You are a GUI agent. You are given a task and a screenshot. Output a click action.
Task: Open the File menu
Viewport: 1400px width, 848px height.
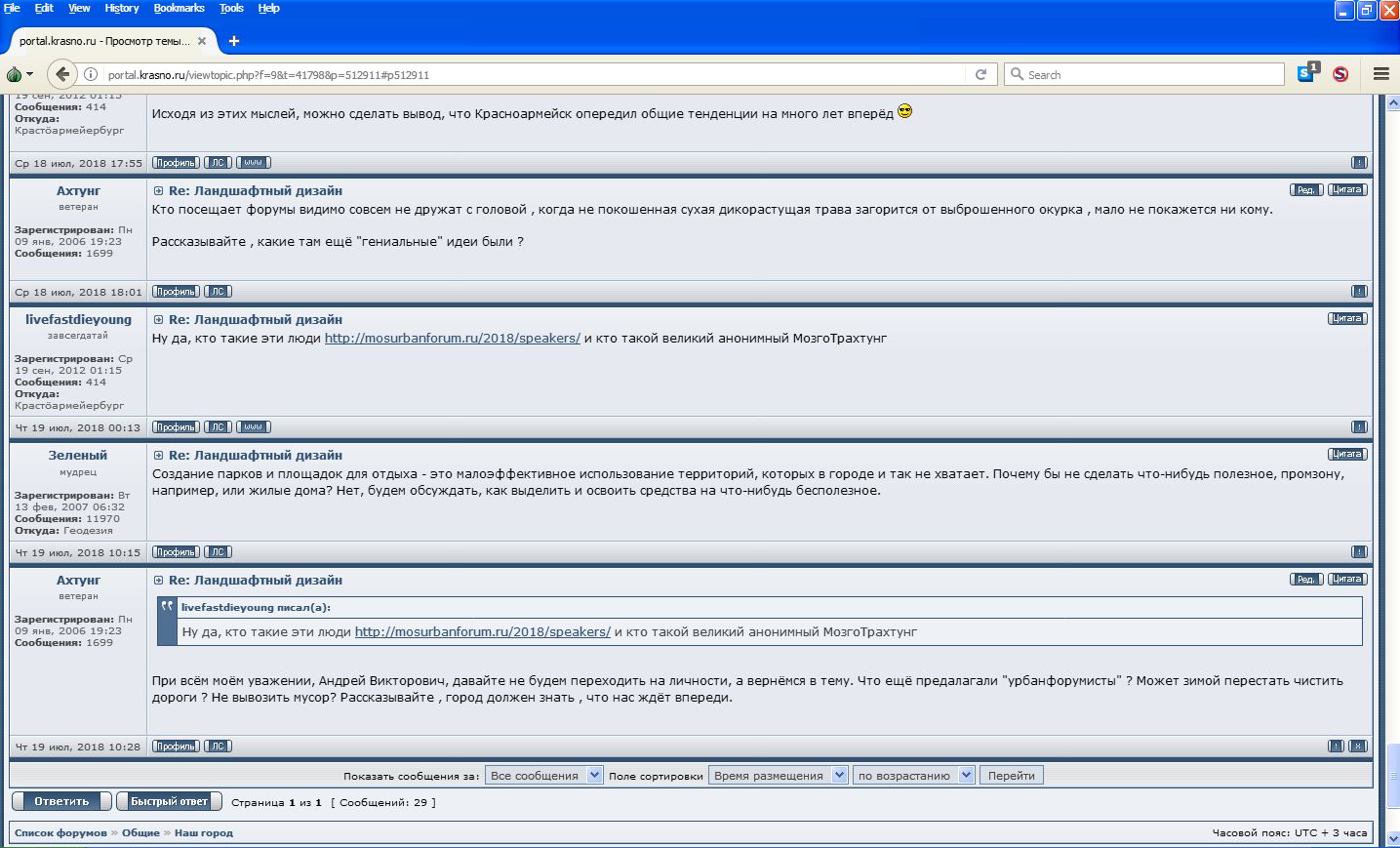pyautogui.click(x=12, y=8)
